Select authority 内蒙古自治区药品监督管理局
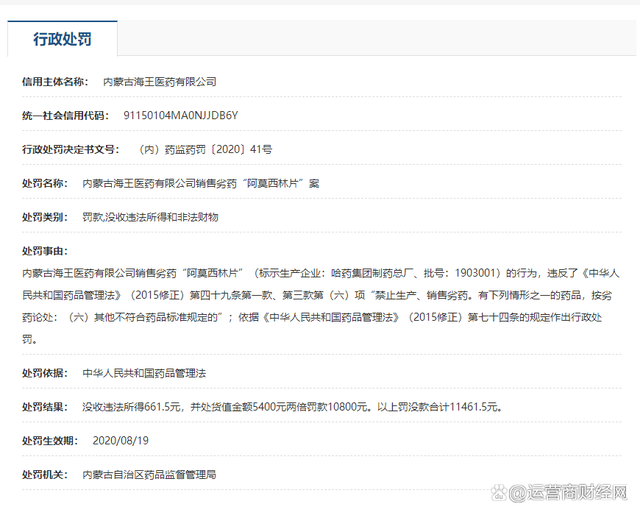This screenshot has width=640, height=515. (149, 475)
